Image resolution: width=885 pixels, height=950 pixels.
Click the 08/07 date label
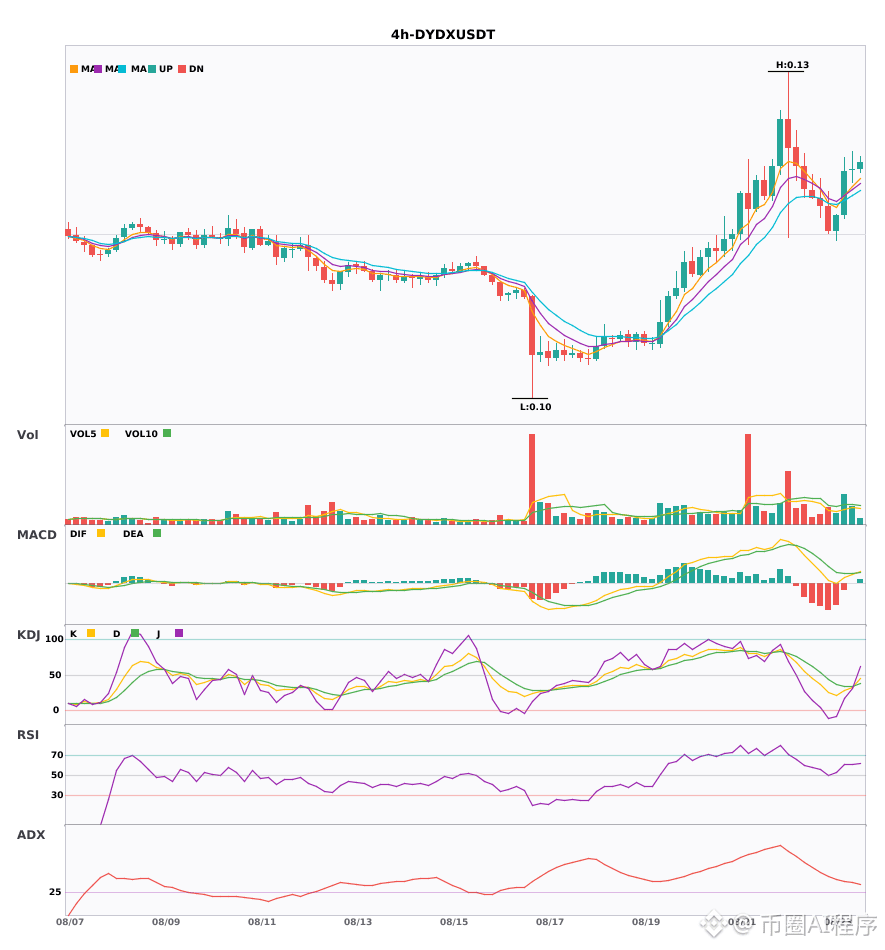pos(70,922)
